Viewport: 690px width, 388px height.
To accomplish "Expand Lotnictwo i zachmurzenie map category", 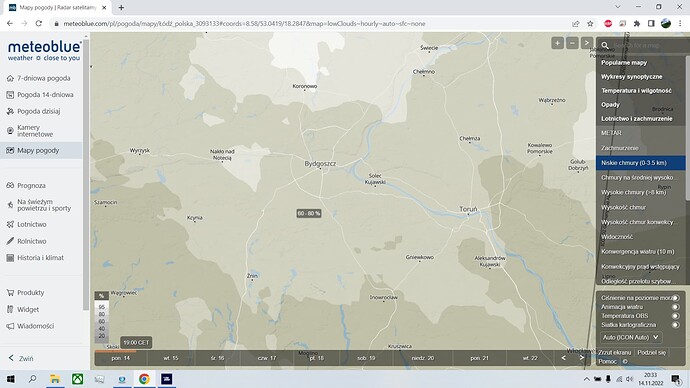I will point(636,119).
